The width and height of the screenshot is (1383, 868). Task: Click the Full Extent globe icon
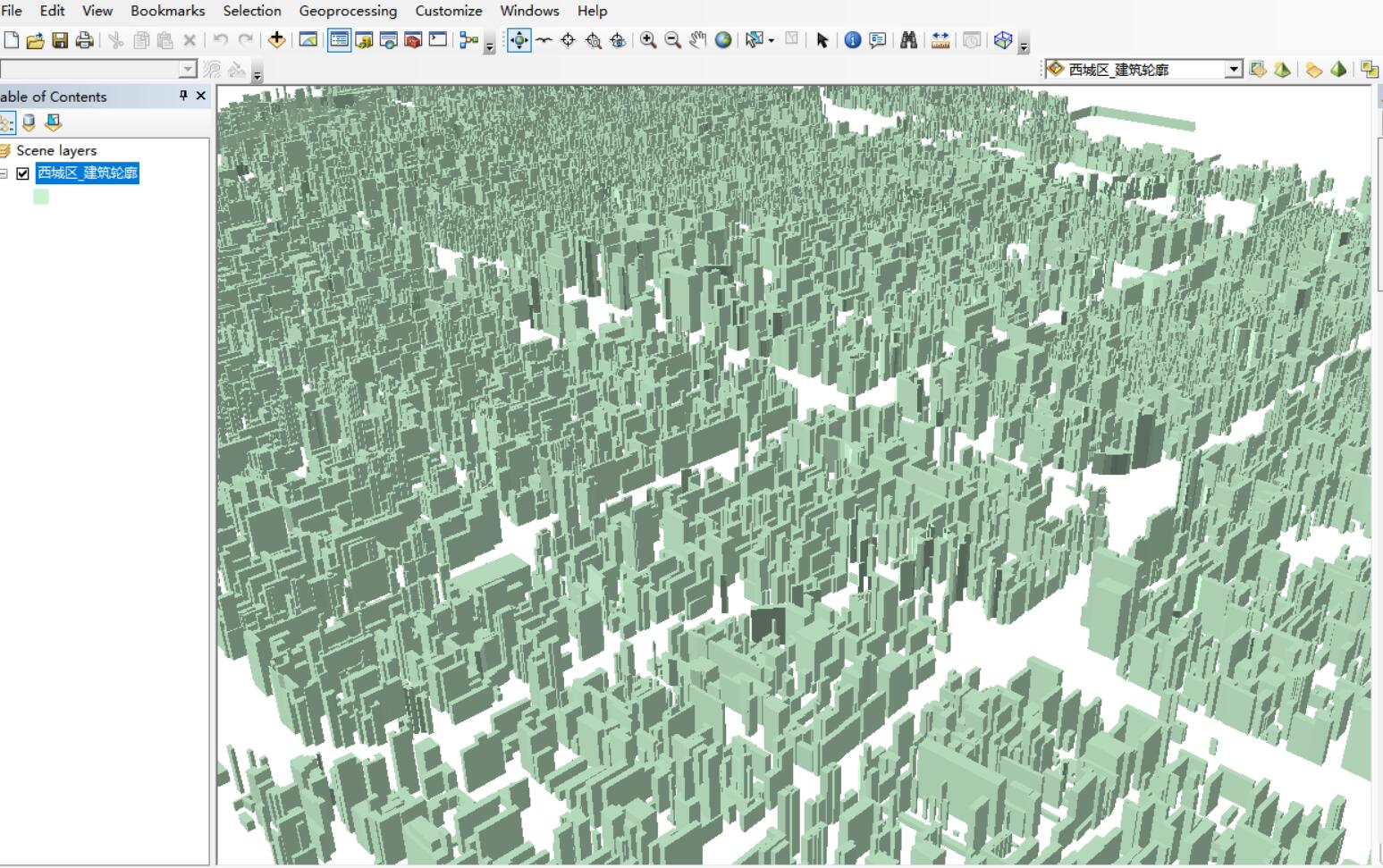(x=723, y=40)
